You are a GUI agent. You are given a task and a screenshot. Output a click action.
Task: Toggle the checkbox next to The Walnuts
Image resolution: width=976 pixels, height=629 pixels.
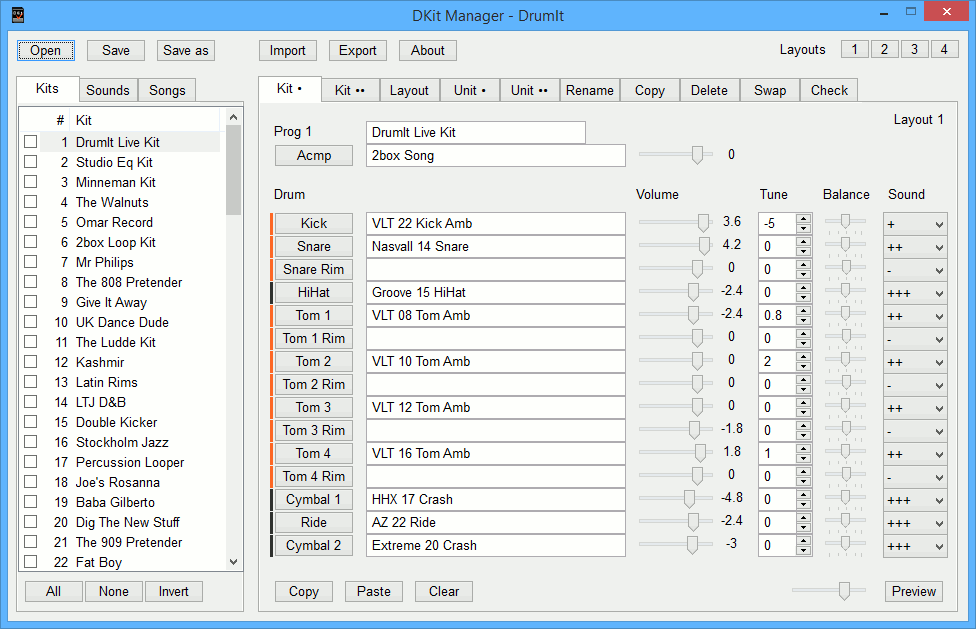pos(30,202)
